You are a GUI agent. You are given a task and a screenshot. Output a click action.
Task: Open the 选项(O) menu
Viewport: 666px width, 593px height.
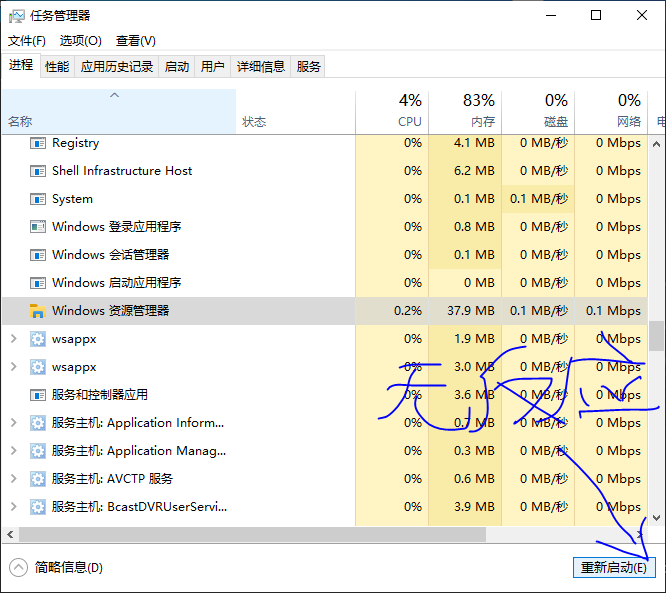(81, 41)
